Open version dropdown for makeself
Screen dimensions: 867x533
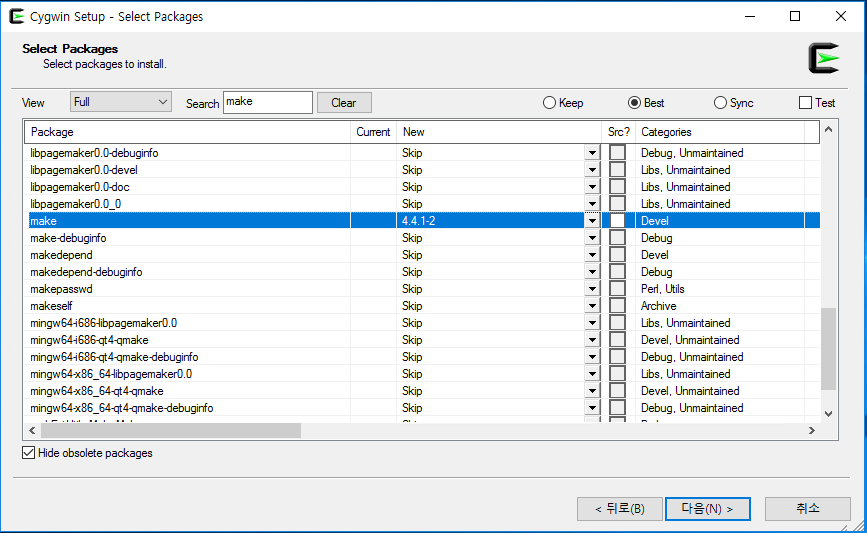[x=592, y=306]
